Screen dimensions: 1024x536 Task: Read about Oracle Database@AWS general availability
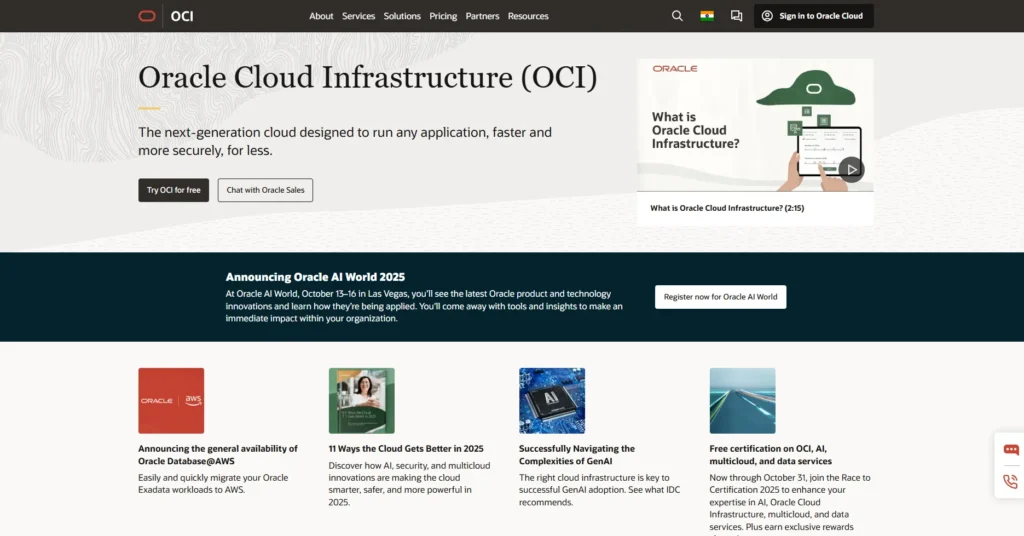point(217,455)
